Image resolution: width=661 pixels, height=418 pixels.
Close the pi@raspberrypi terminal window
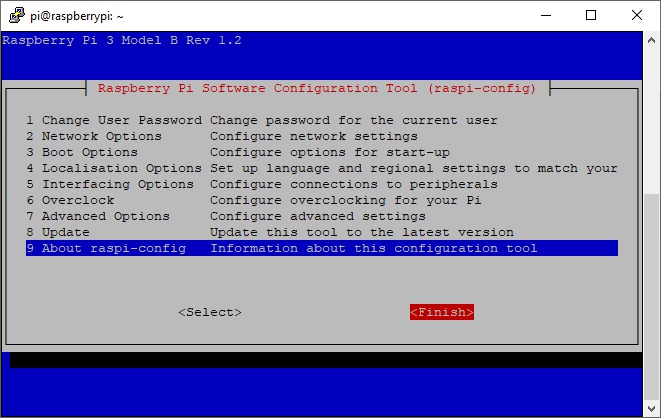[x=637, y=15]
